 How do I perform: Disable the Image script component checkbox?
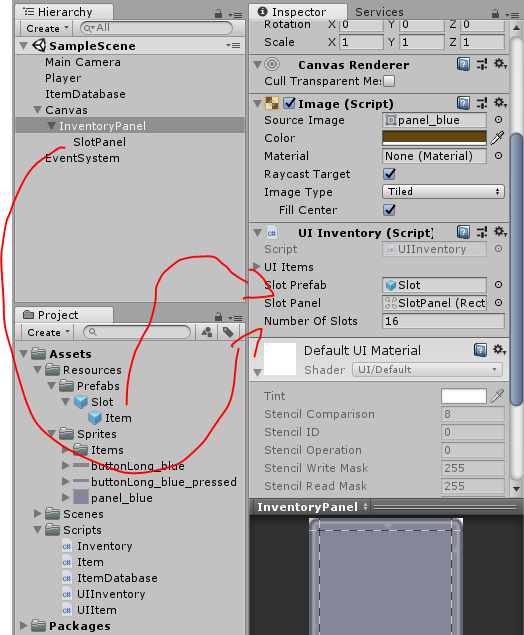point(289,103)
